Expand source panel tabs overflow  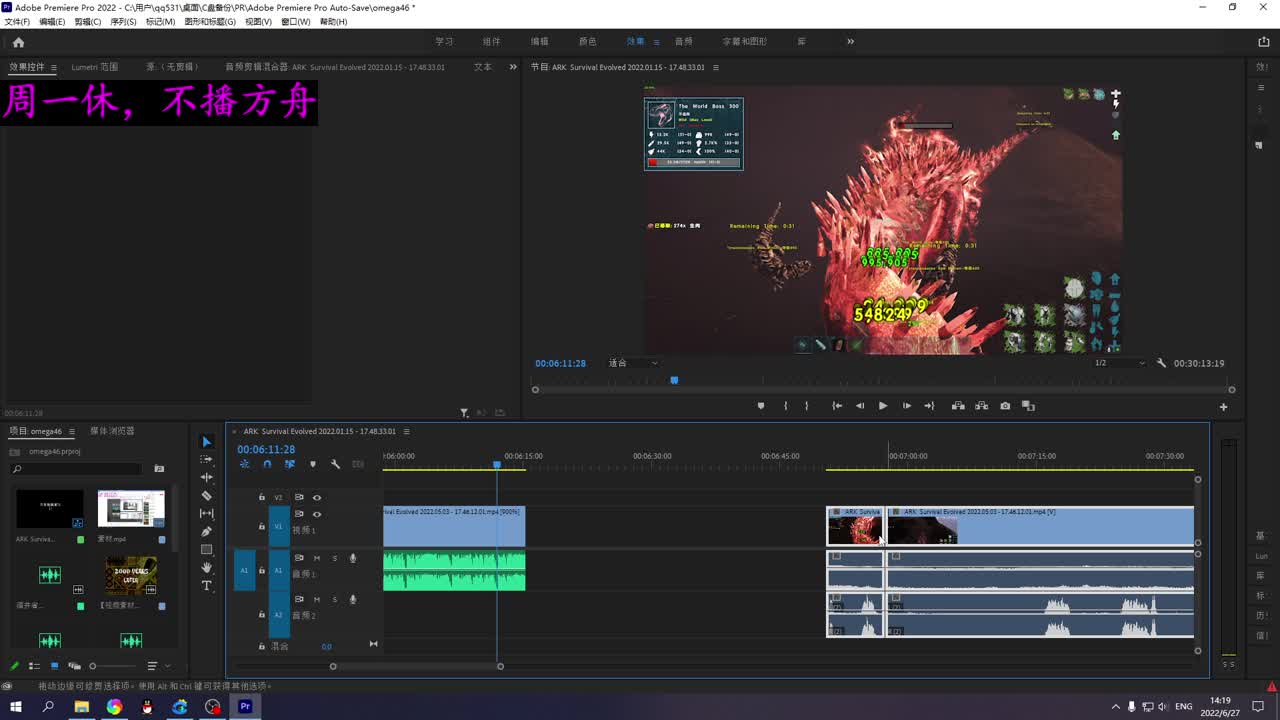coord(513,67)
